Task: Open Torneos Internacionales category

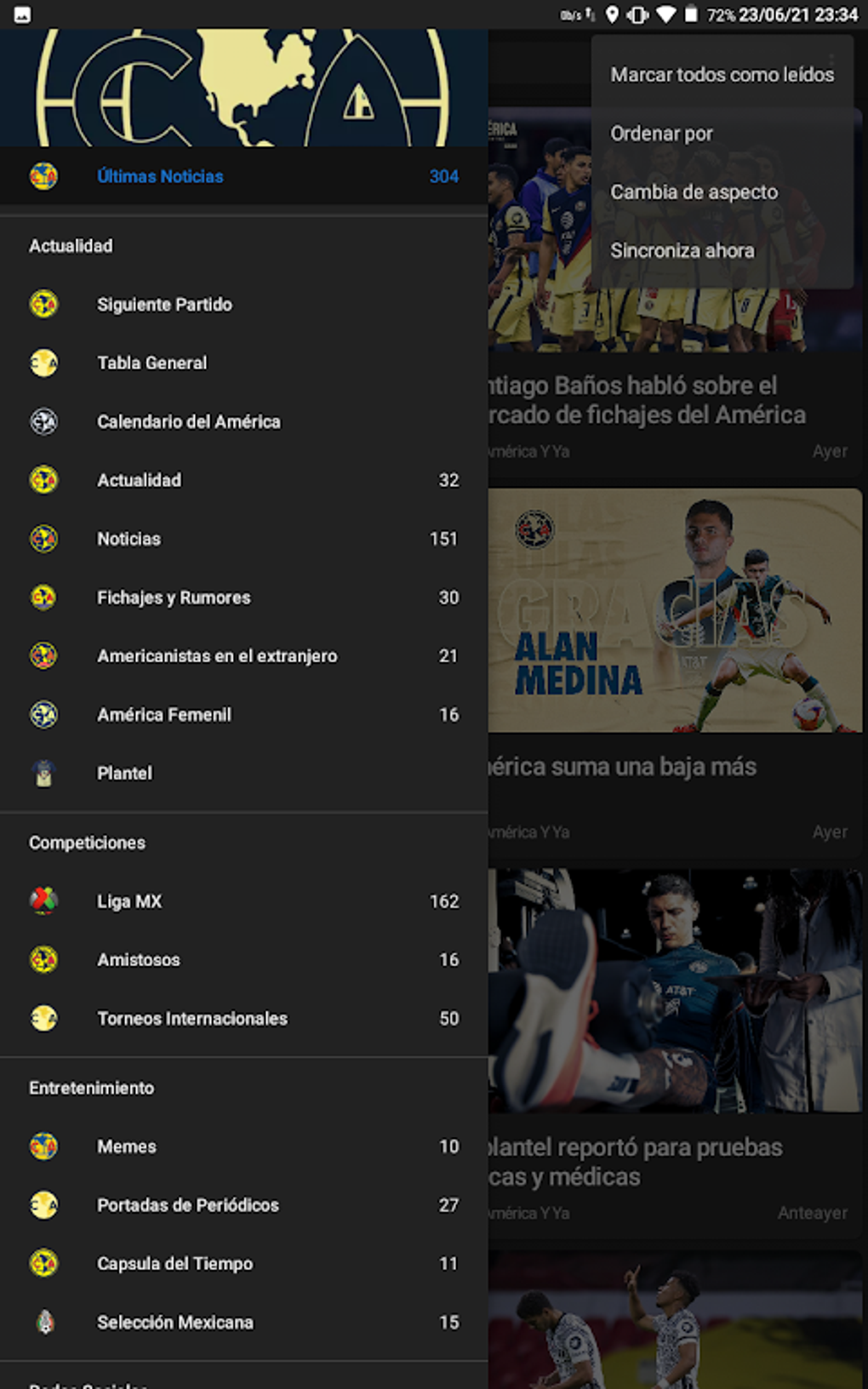Action: [x=192, y=1019]
